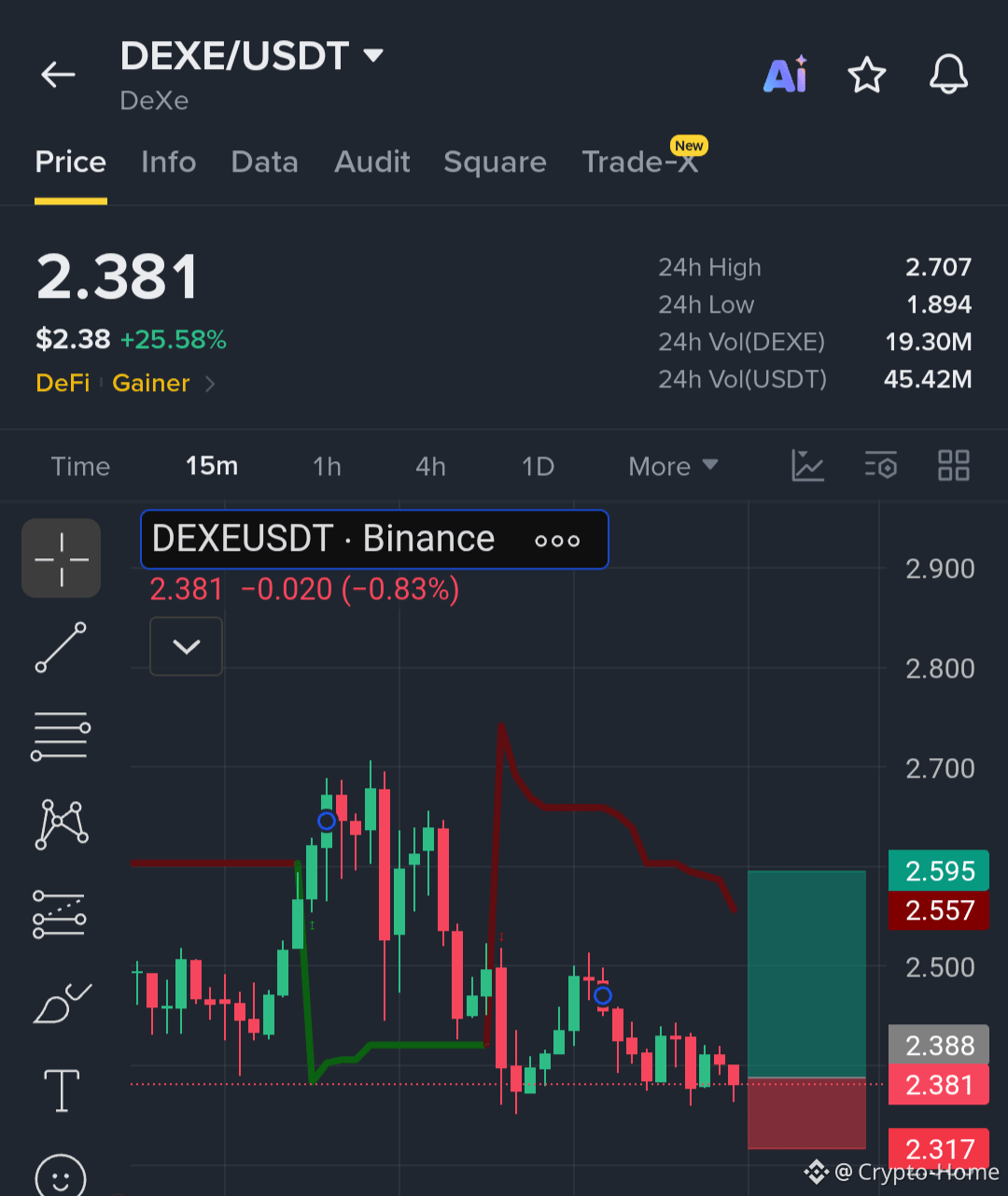Click the 2.388 entry price label
Screen dimensions: 1008x1196
click(939, 1045)
